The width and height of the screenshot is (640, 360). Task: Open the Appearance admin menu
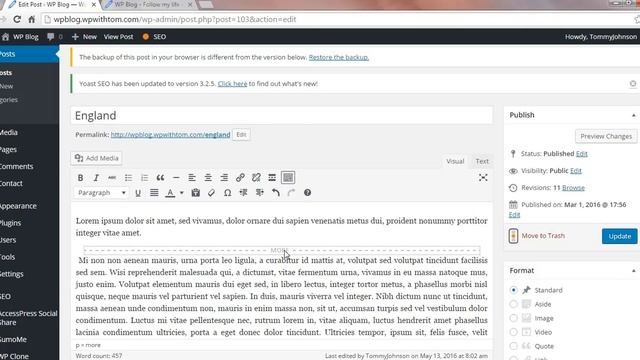point(18,206)
